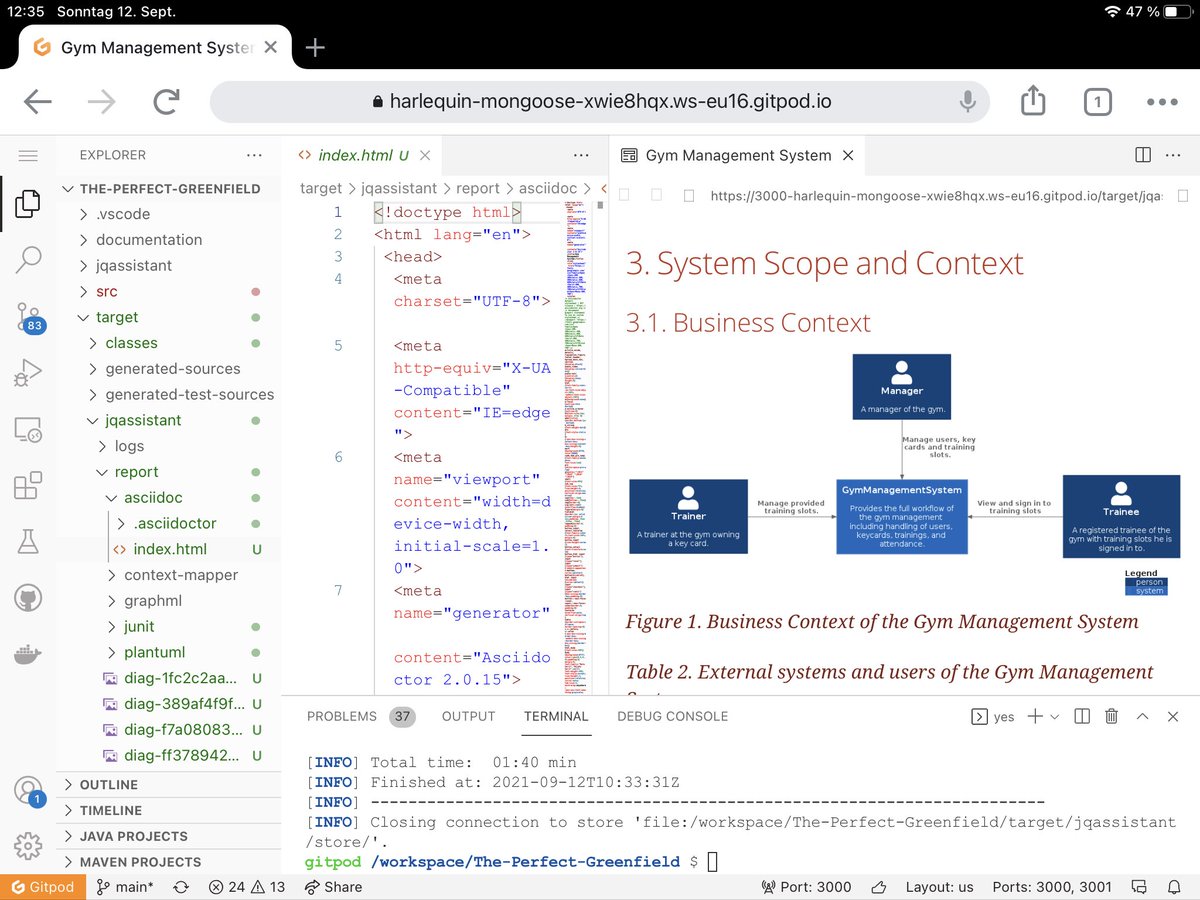Open the GitHub view
The width and height of the screenshot is (1200, 900).
click(28, 599)
